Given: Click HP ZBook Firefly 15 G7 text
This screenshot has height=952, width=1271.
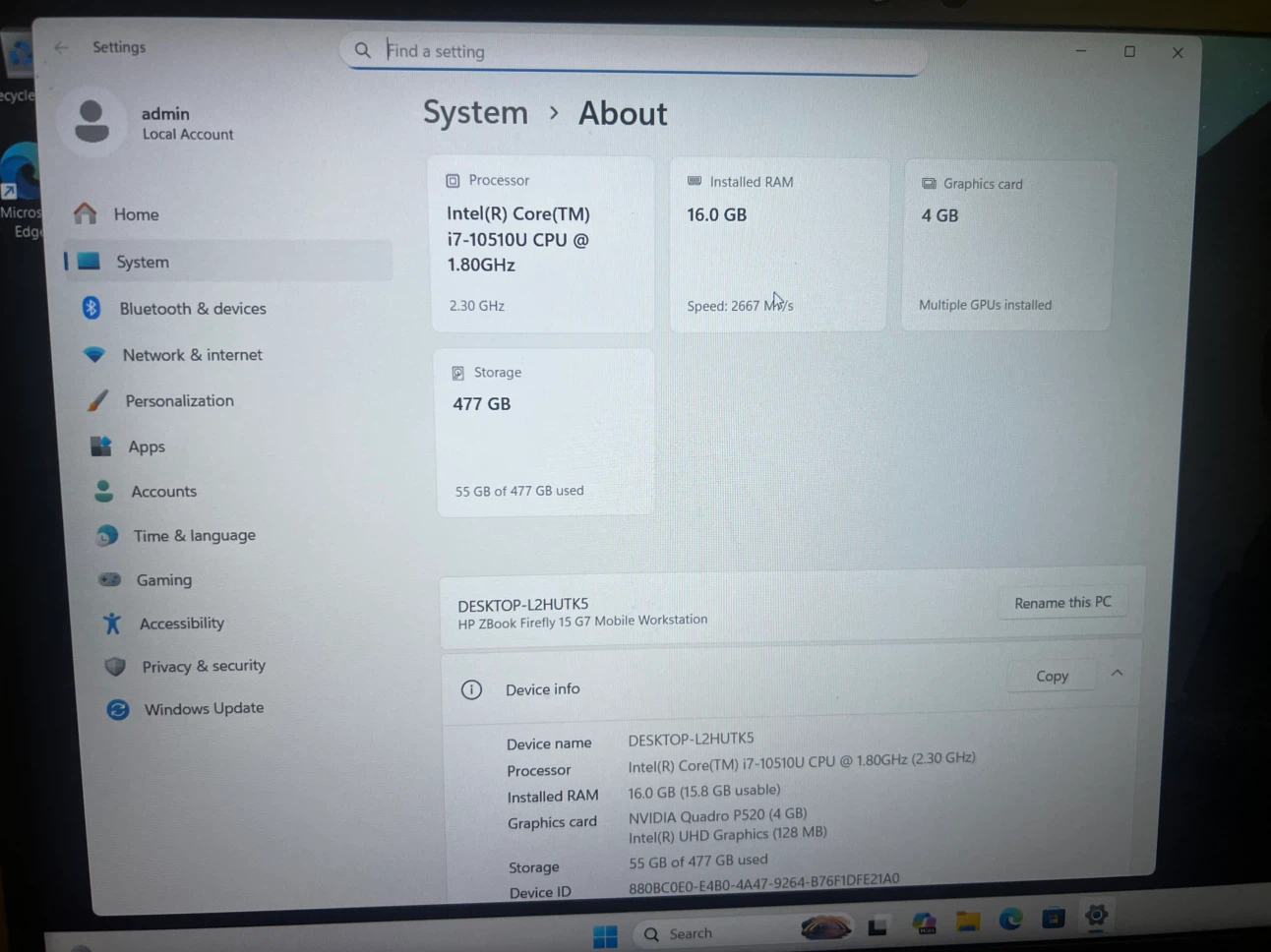Looking at the screenshot, I should point(582,622).
